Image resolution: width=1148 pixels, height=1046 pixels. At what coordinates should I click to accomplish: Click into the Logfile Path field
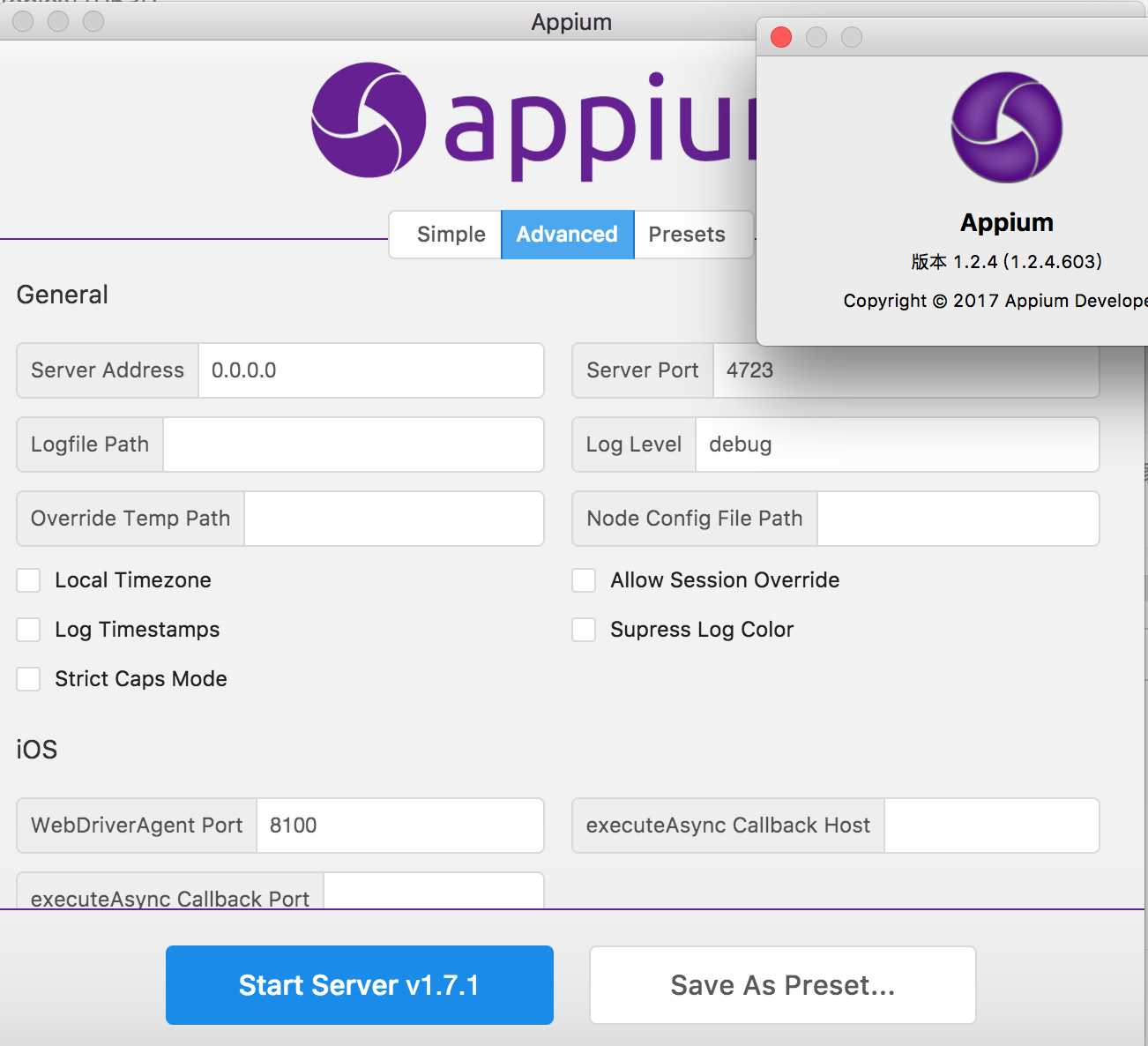(x=353, y=445)
